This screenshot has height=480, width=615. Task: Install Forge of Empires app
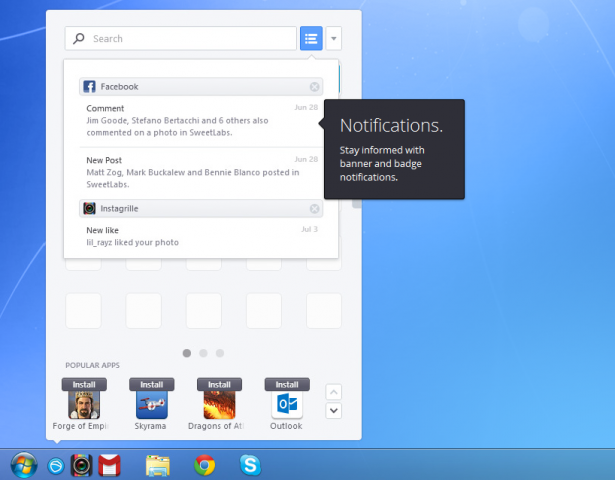[83, 384]
